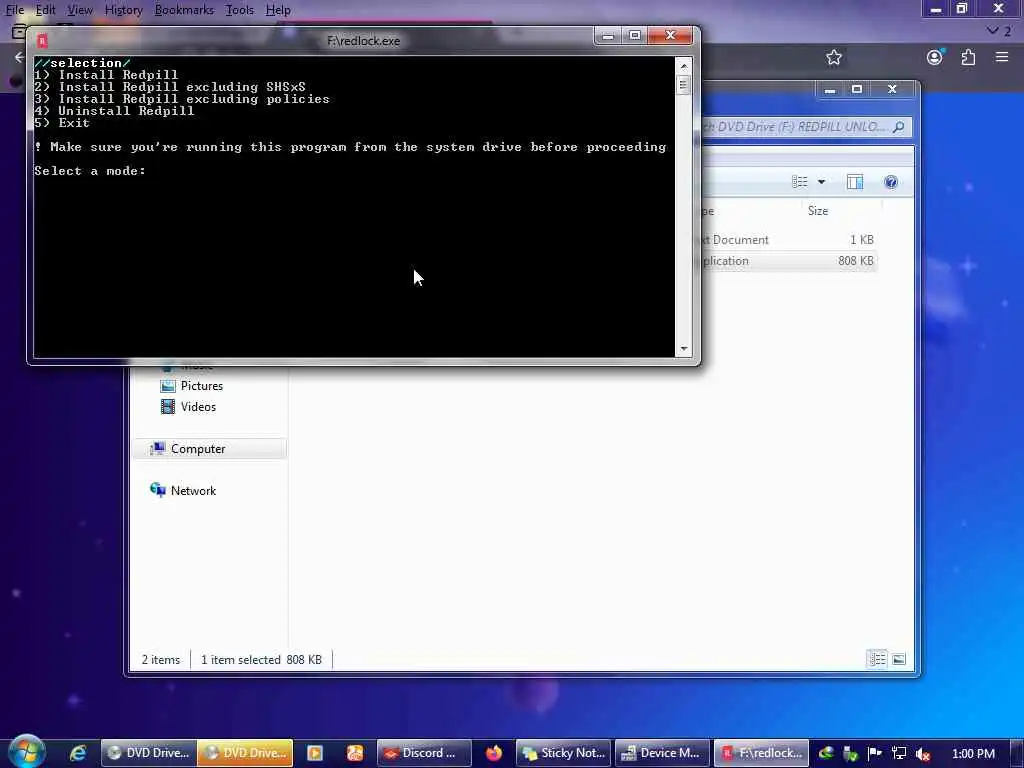Open the 1:00 PM clock
The height and width of the screenshot is (768, 1024).
[973, 754]
